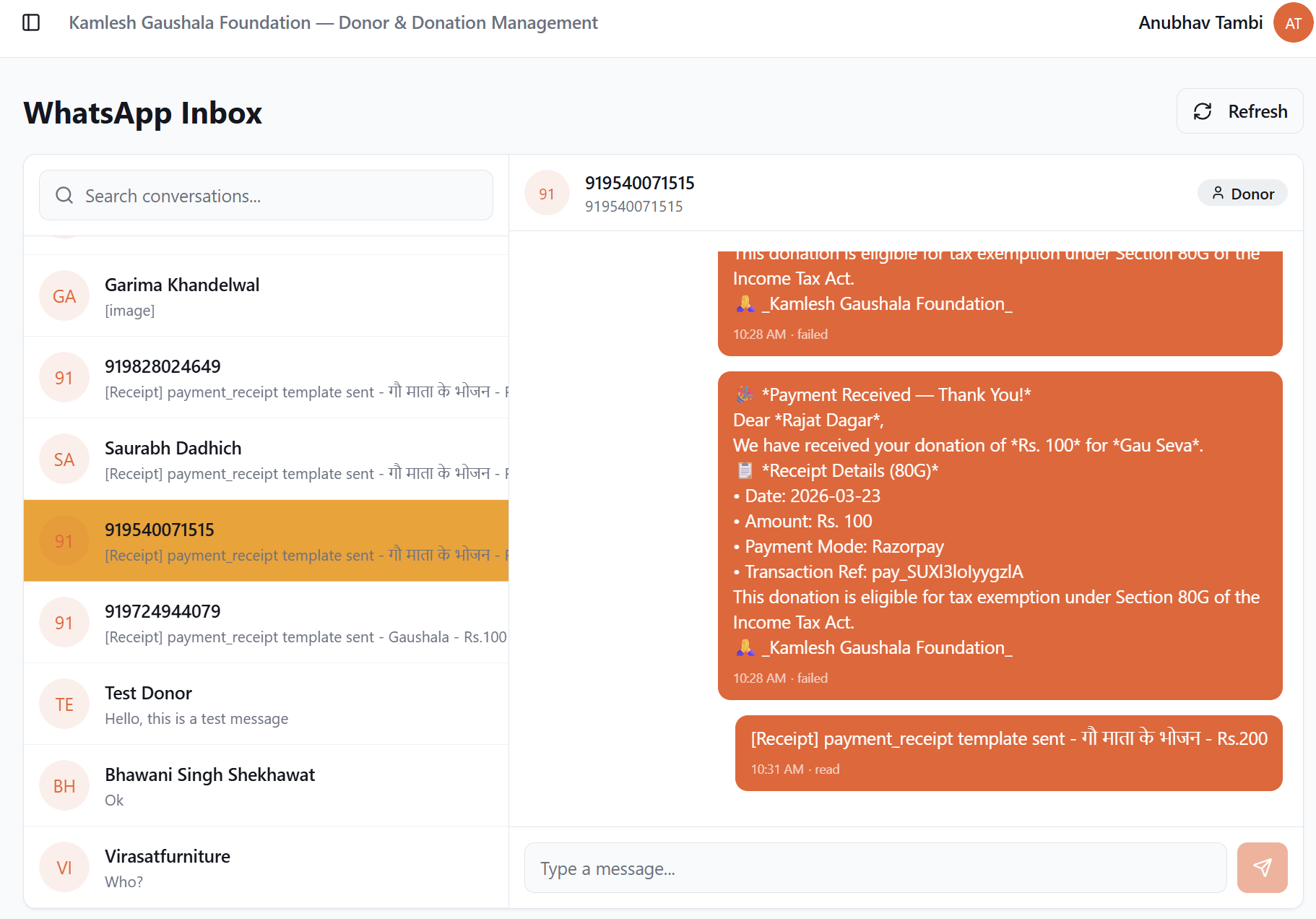Select the search magnifier icon
The width and height of the screenshot is (1316, 919).
pyautogui.click(x=64, y=195)
